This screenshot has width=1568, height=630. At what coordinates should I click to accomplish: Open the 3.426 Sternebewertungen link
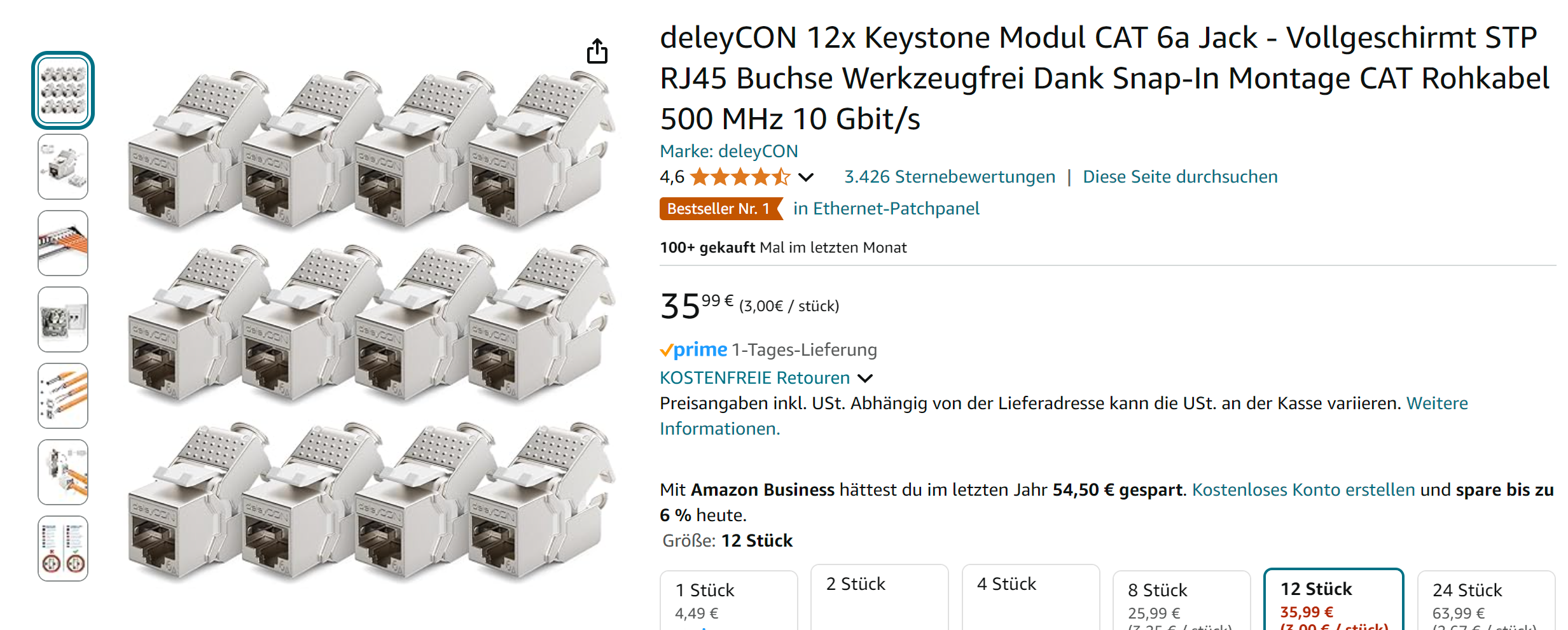click(949, 177)
